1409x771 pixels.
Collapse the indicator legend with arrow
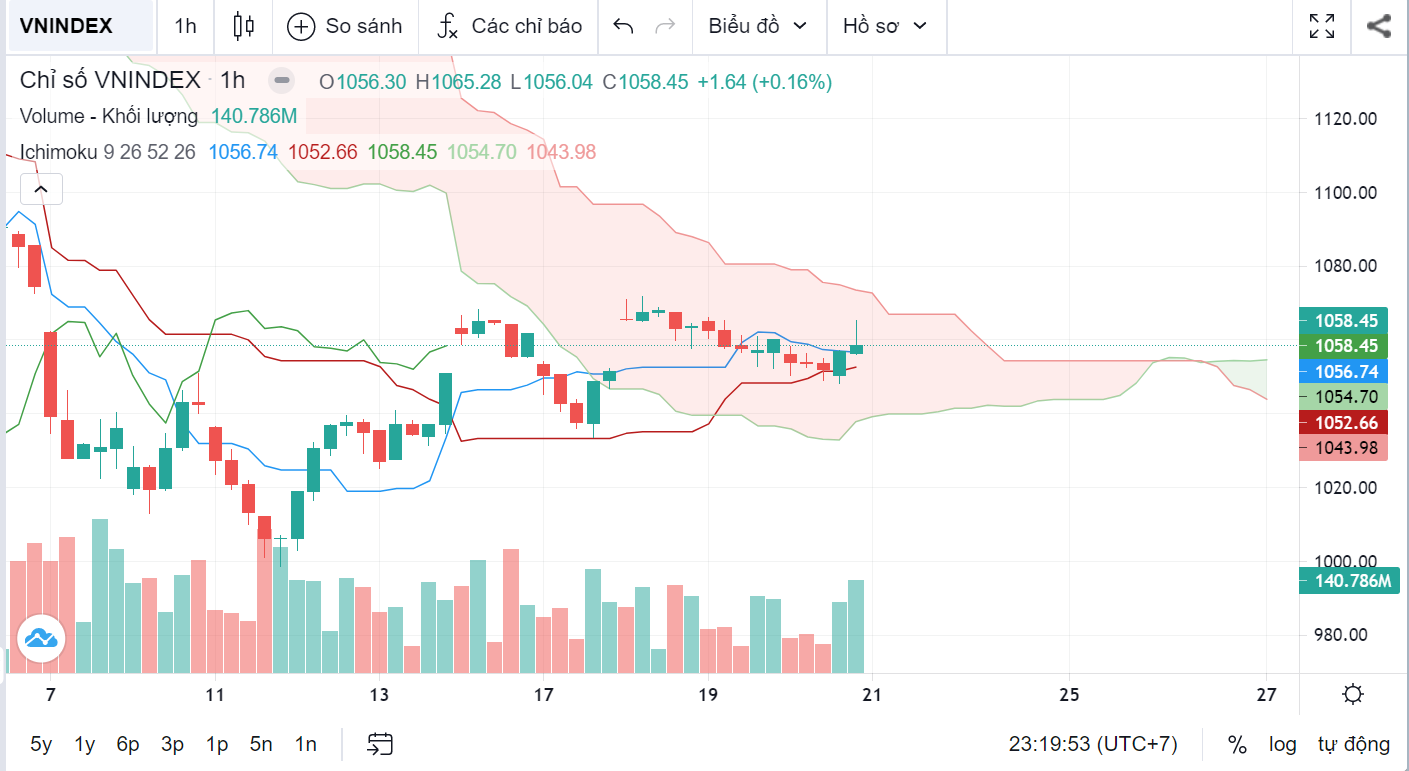coord(41,188)
